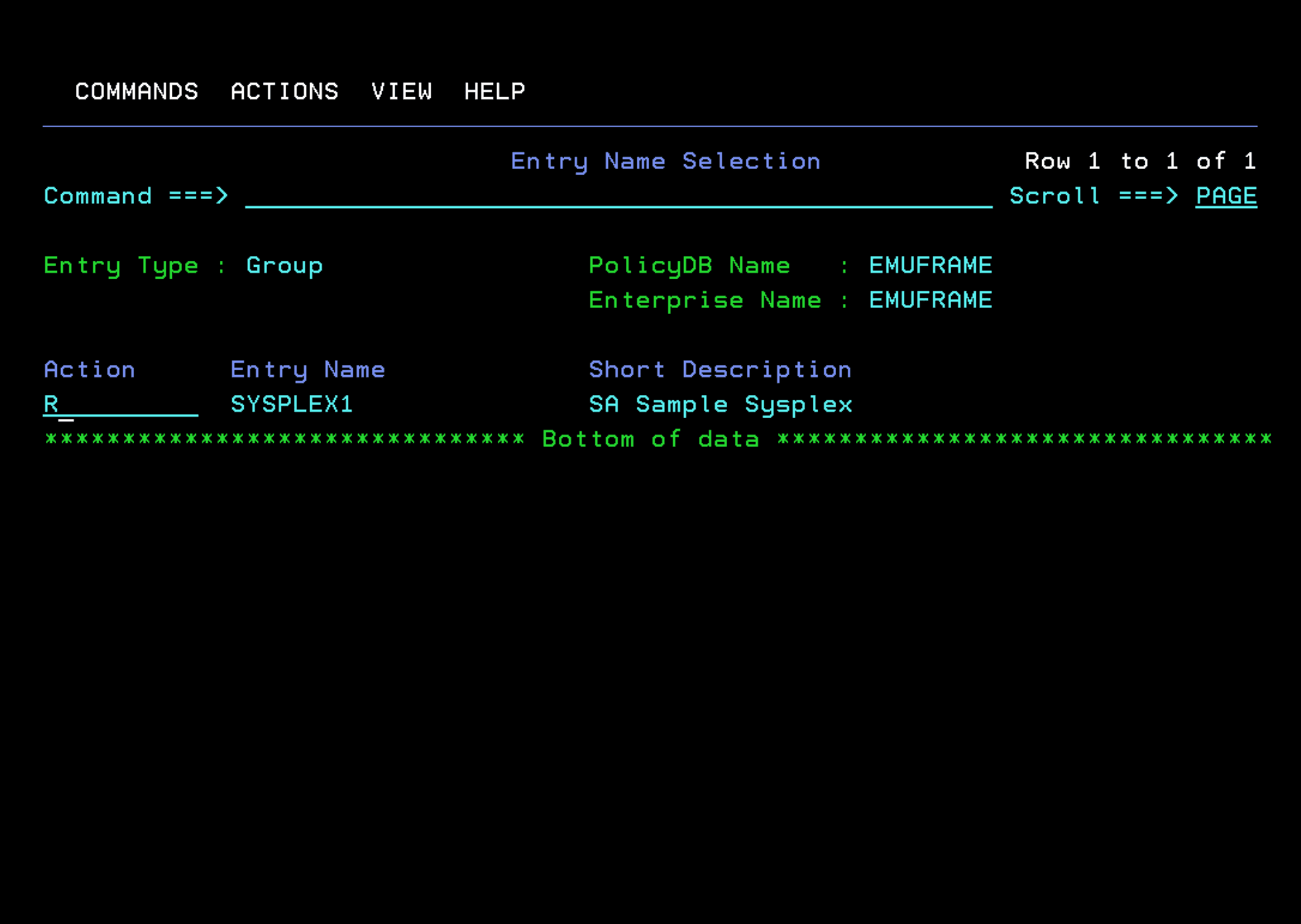Open the ACTIONS menu
The image size is (1301, 924).
(285, 91)
